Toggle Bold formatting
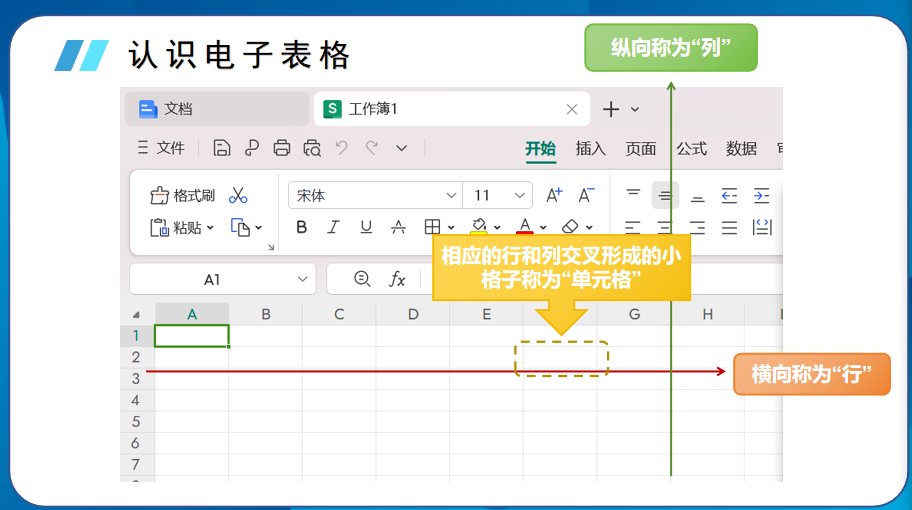This screenshot has width=912, height=510. (302, 227)
